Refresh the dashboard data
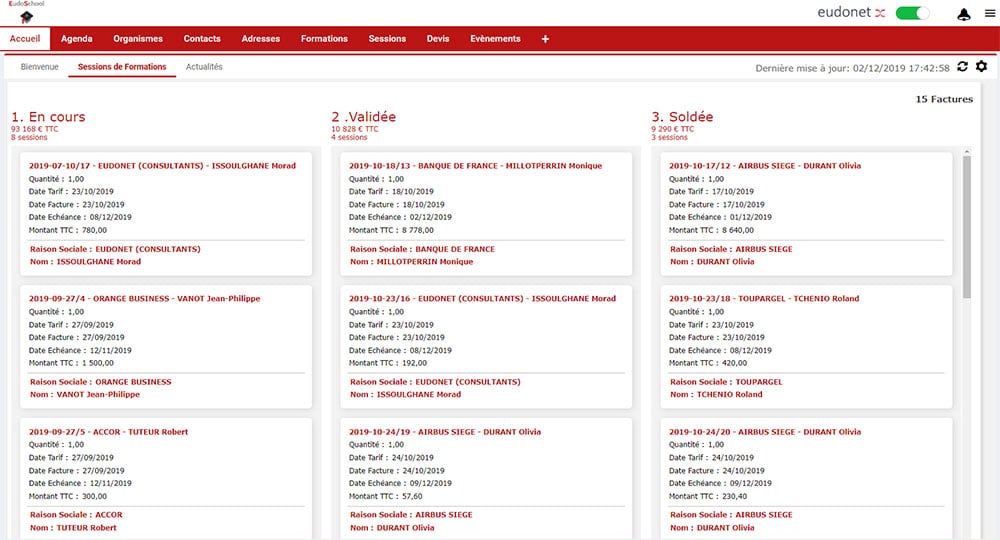The height and width of the screenshot is (540, 1000). pyautogui.click(x=962, y=66)
